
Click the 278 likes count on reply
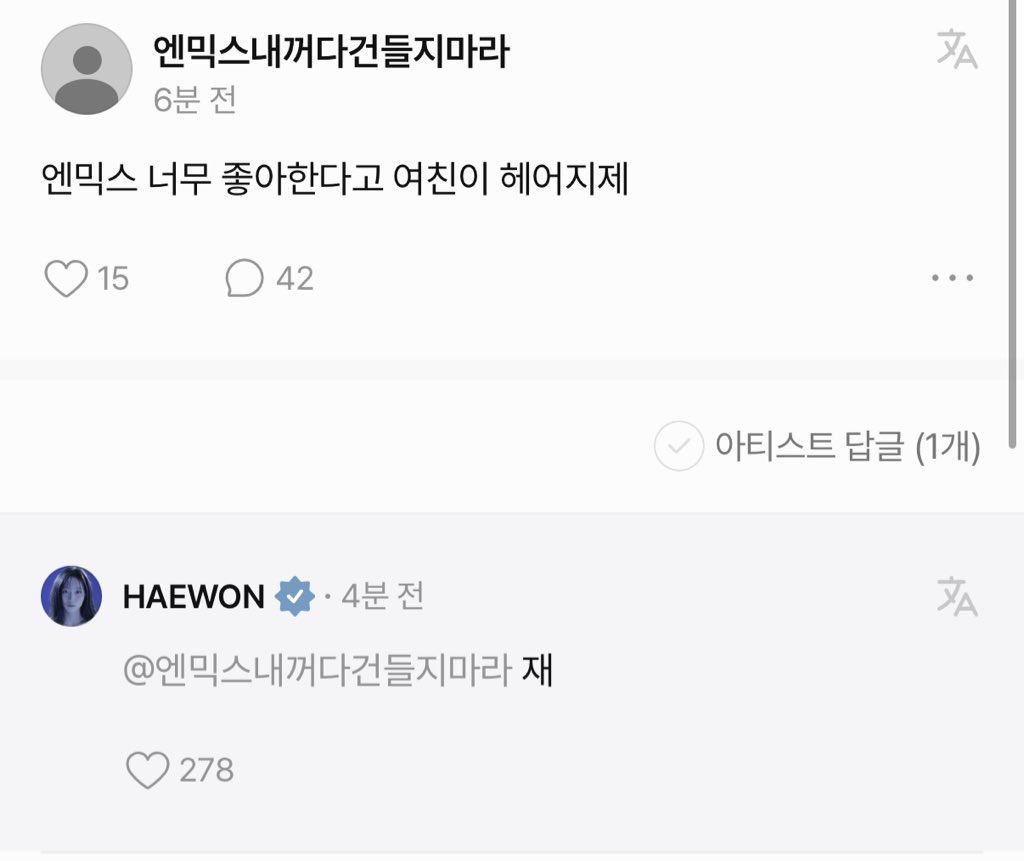pos(206,770)
